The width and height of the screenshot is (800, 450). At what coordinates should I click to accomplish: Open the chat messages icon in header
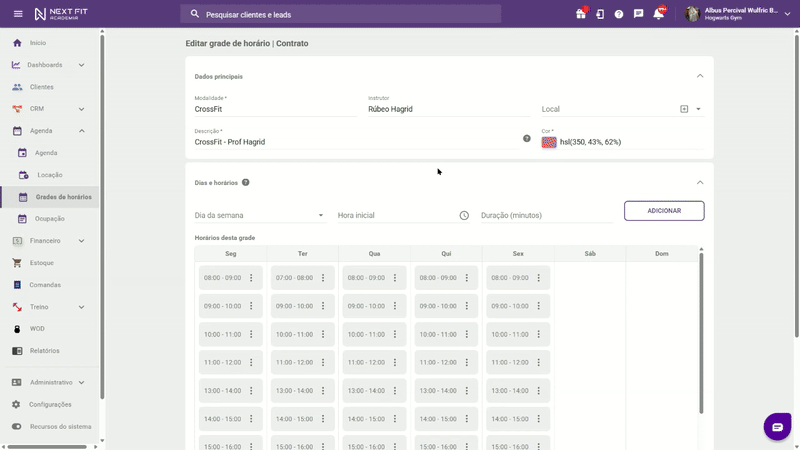coord(638,14)
